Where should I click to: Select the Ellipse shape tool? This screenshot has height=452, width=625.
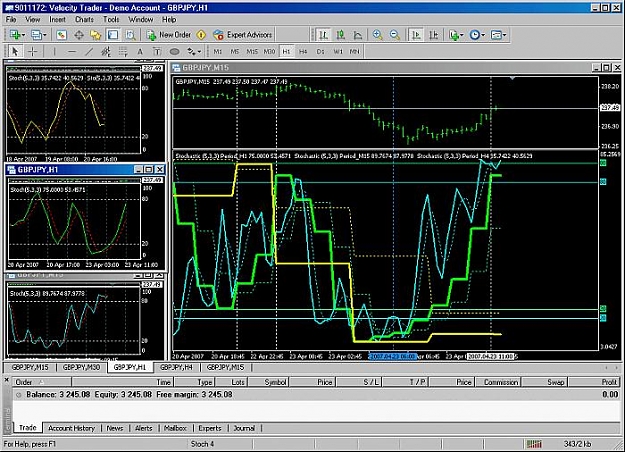[175, 51]
